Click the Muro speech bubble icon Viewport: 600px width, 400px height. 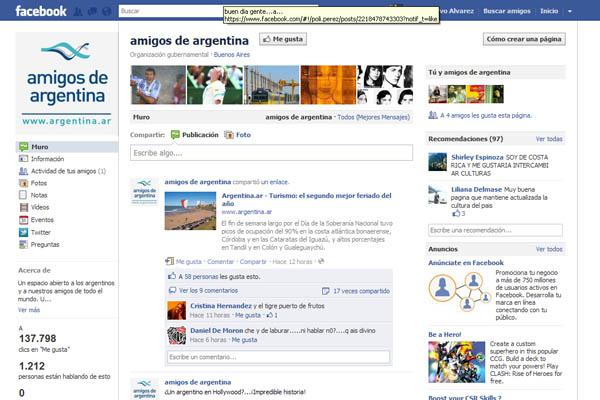point(24,147)
